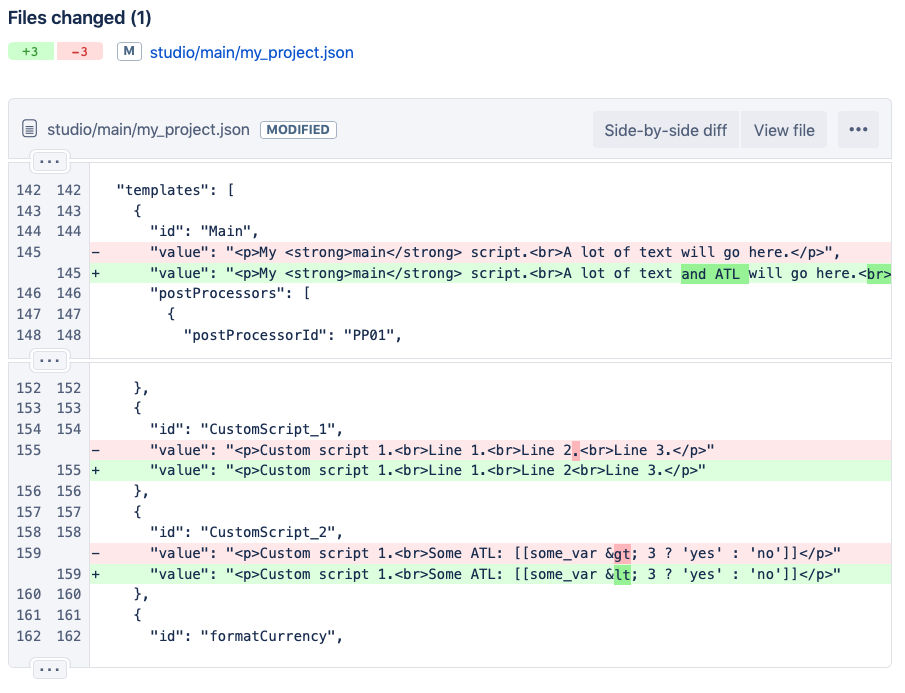905x693 pixels.
Task: Click the document icon in diff header
Action: (x=30, y=130)
